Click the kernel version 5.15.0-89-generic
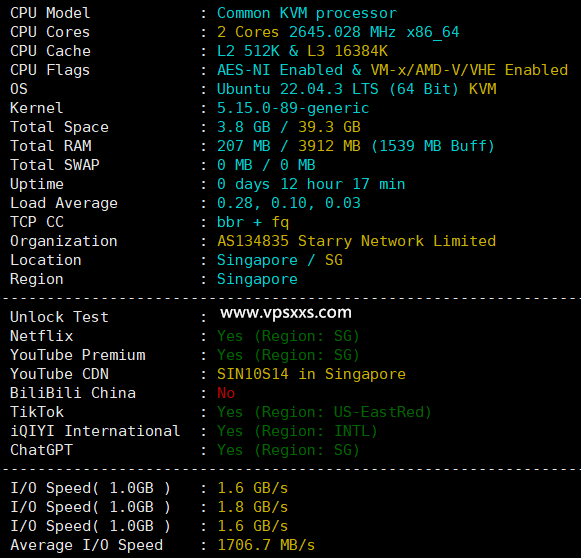 [x=293, y=108]
